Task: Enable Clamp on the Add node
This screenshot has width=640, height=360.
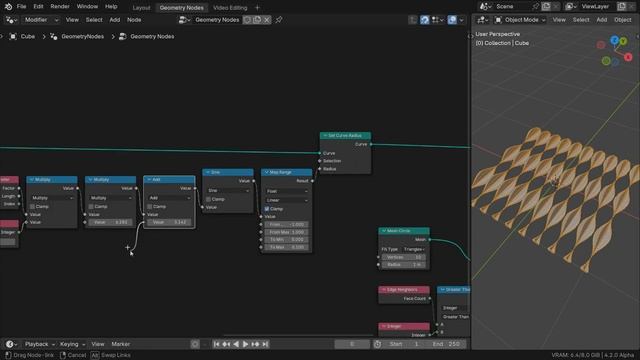Action: [150, 207]
